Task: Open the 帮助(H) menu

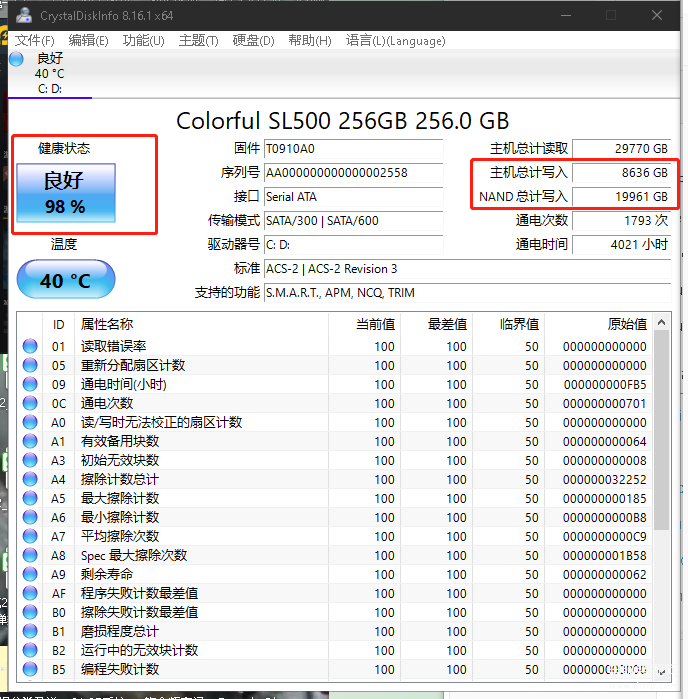Action: click(x=310, y=41)
